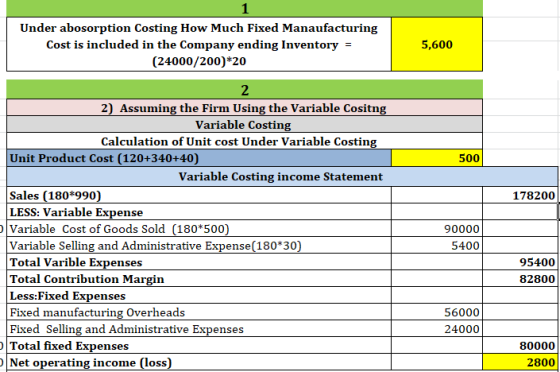The image size is (560, 372).
Task: Select the value 24000
Action: pos(437,329)
